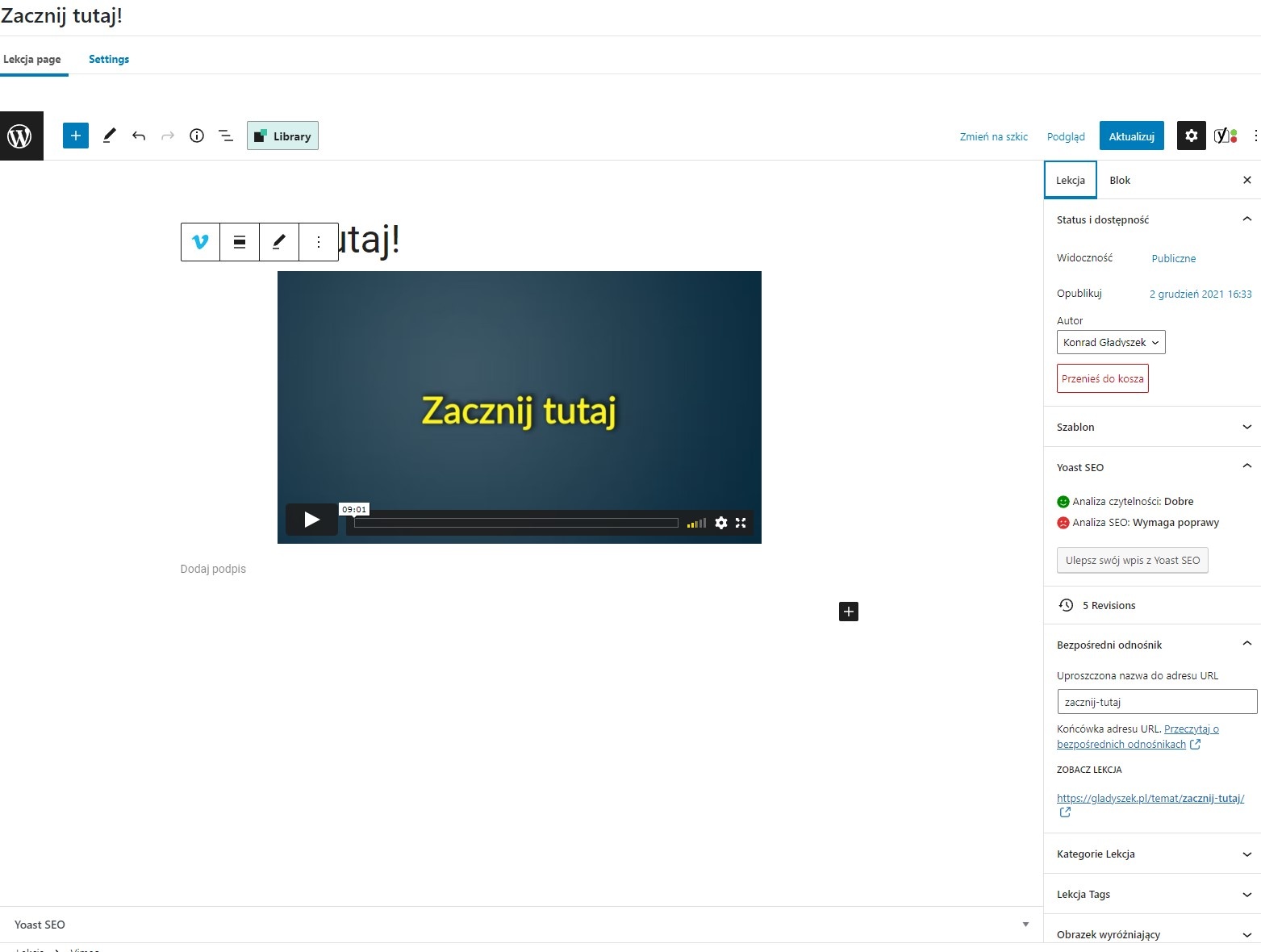1261x952 pixels.
Task: Open the gladyszek.pl lesson permalink
Action: pyautogui.click(x=1150, y=799)
